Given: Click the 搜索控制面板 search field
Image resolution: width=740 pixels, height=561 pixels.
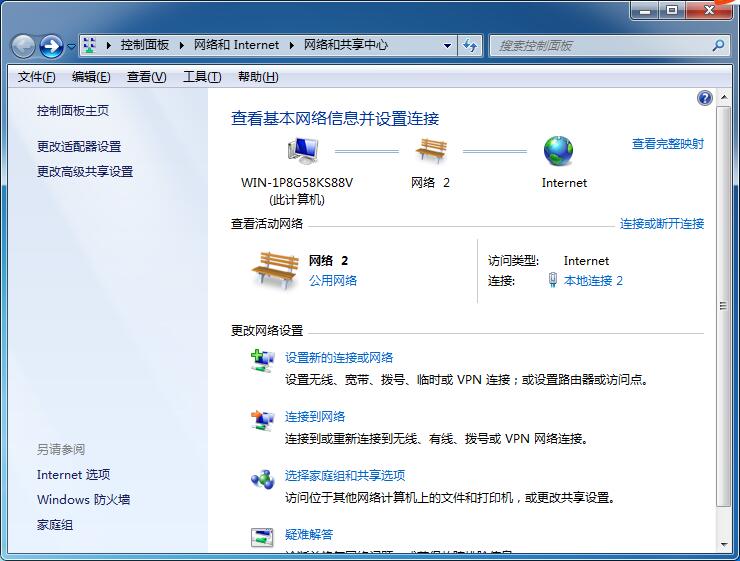Looking at the screenshot, I should [600, 45].
